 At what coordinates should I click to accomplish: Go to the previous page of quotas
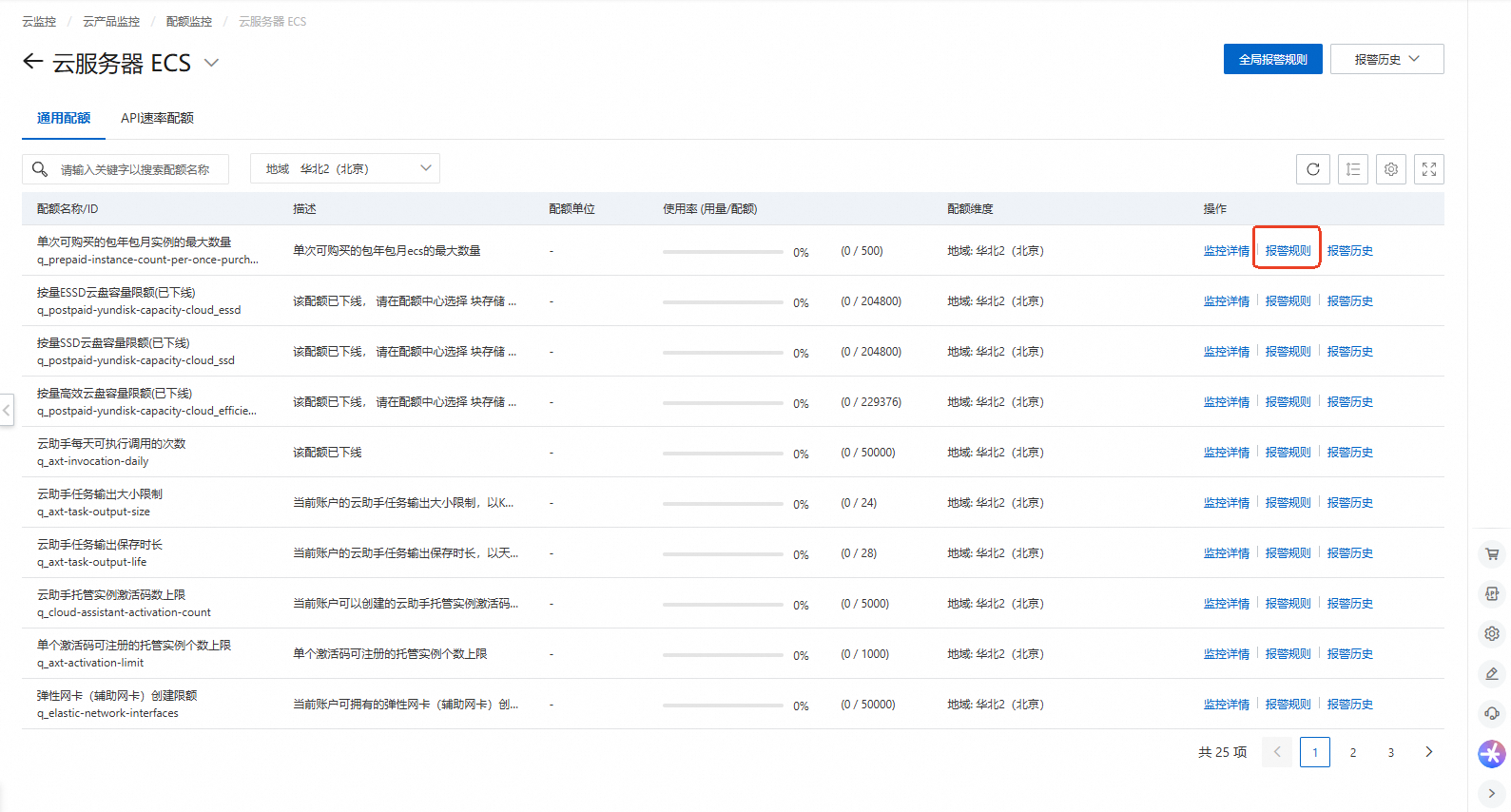(1277, 752)
